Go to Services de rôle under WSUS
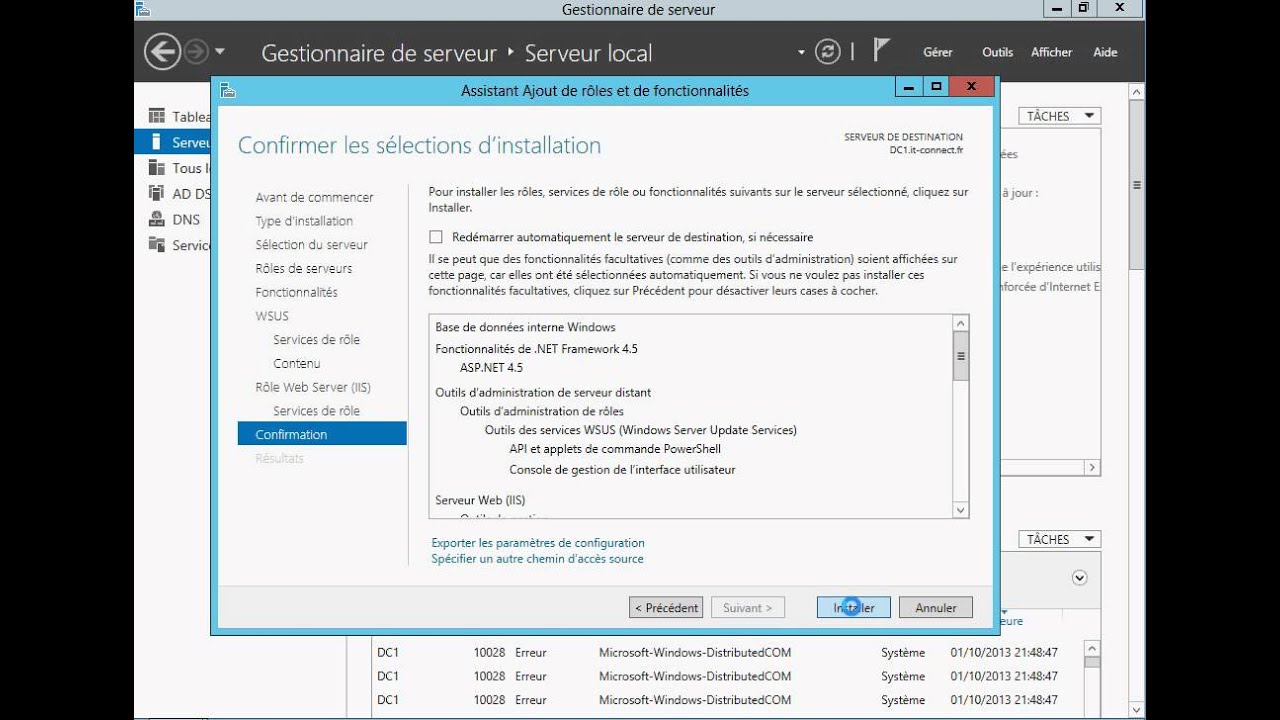The image size is (1280, 720). (x=316, y=340)
